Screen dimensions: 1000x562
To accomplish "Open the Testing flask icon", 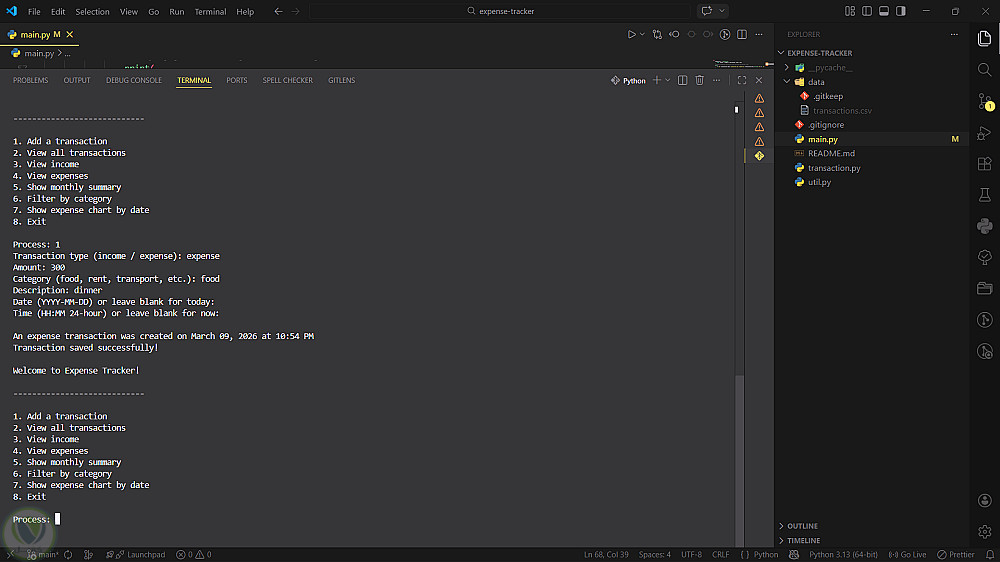I will [x=984, y=195].
